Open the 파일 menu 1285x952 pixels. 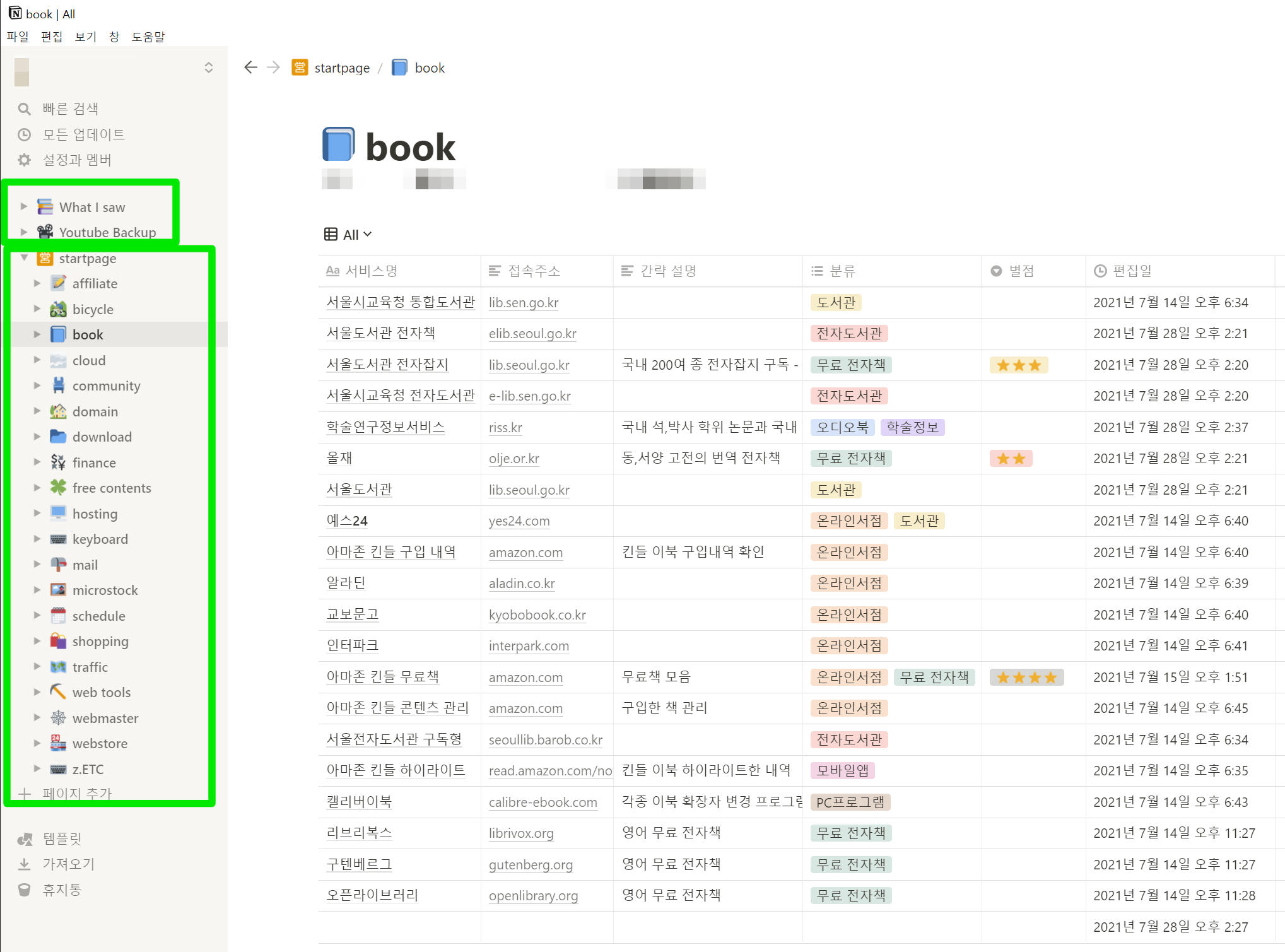18,37
